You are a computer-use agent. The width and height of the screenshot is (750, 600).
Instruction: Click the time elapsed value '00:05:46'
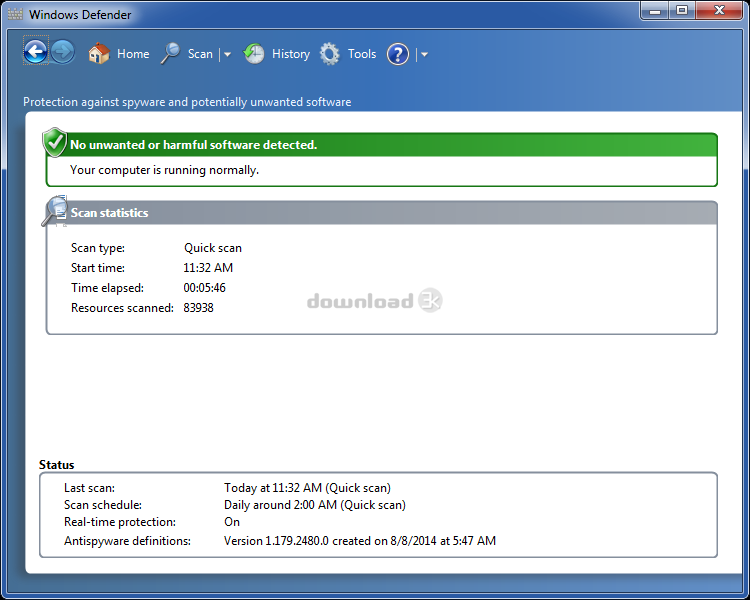[204, 288]
